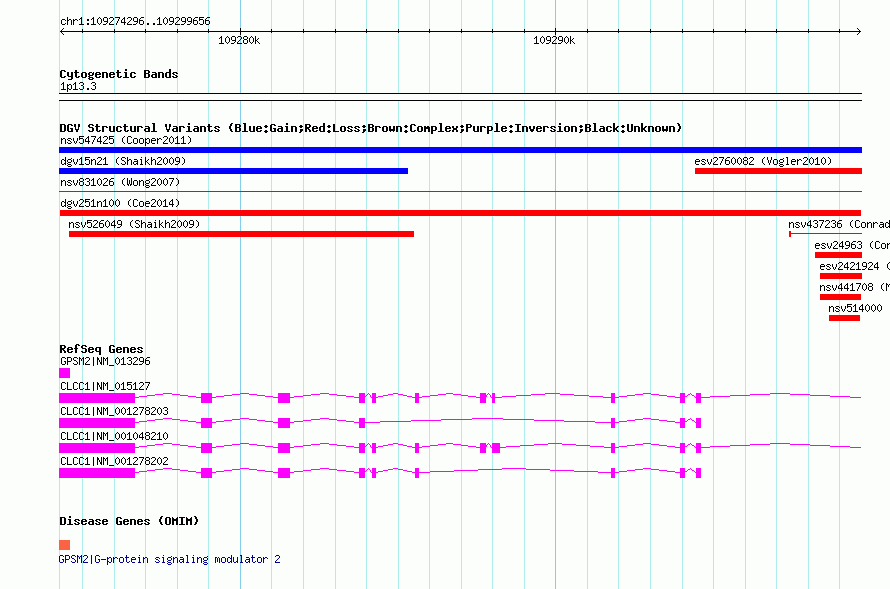
Task: Select nsv526049 (Shaikh2009) label
Action: [134, 224]
